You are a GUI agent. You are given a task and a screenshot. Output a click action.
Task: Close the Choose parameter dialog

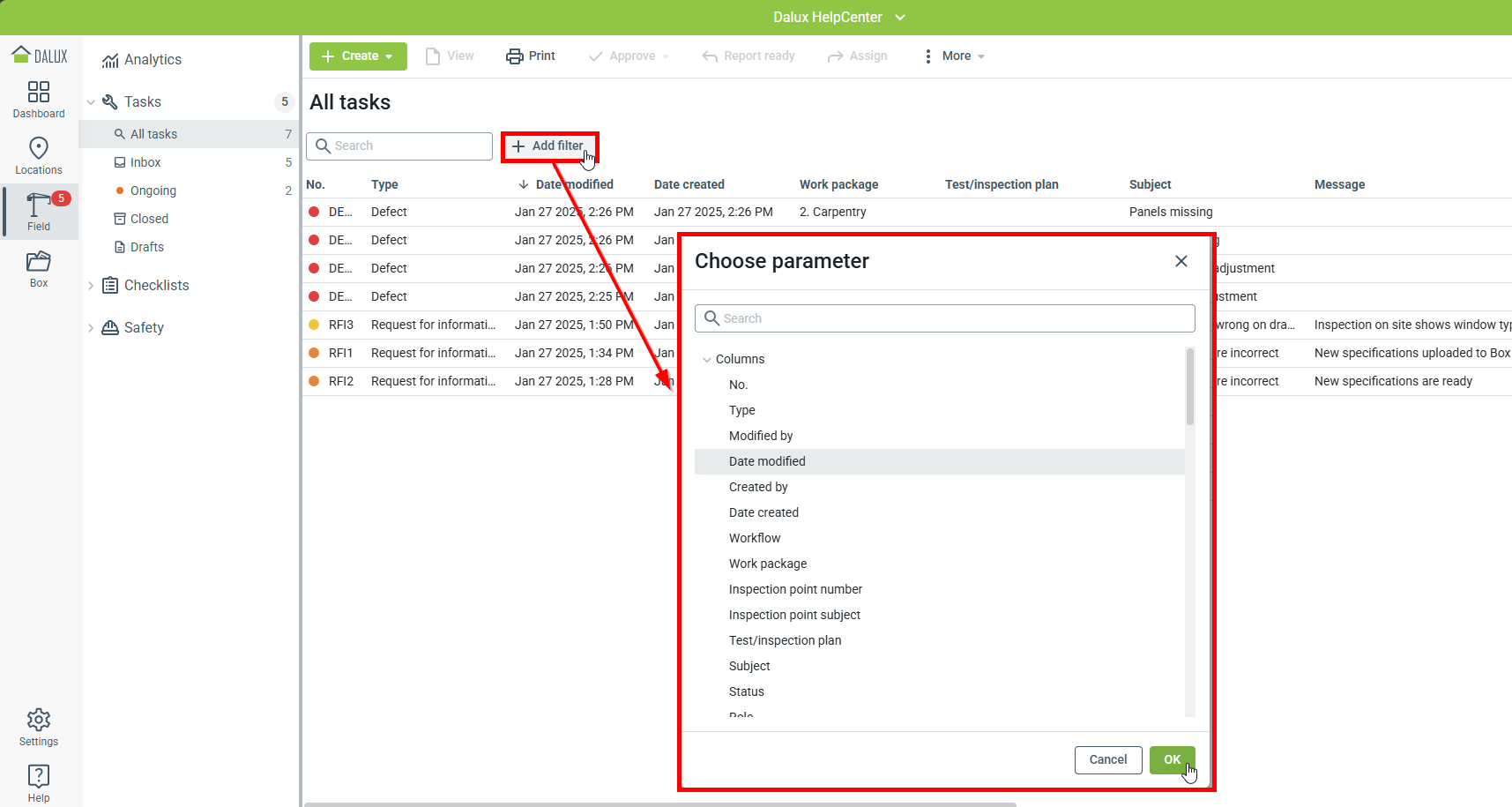pos(1181,261)
